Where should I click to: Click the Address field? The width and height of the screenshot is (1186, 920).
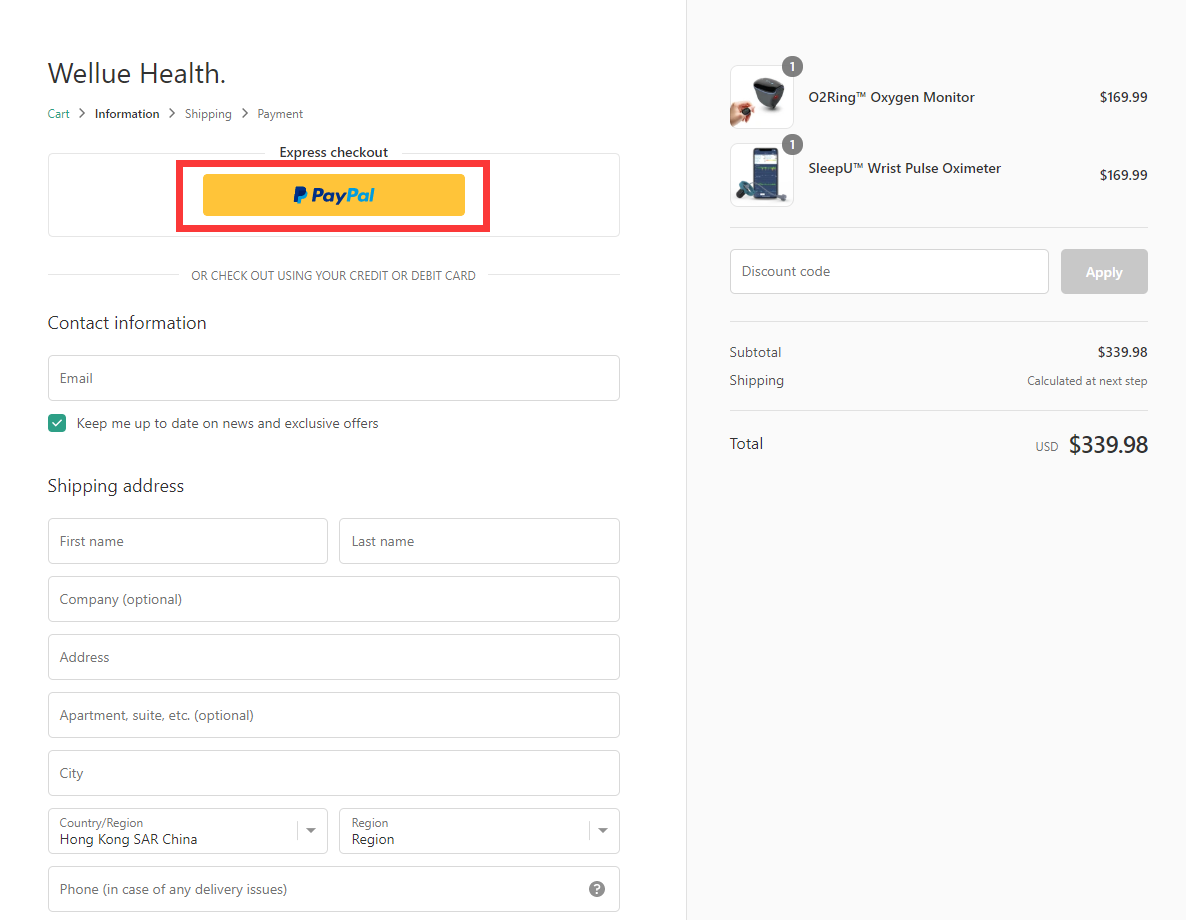tap(334, 657)
